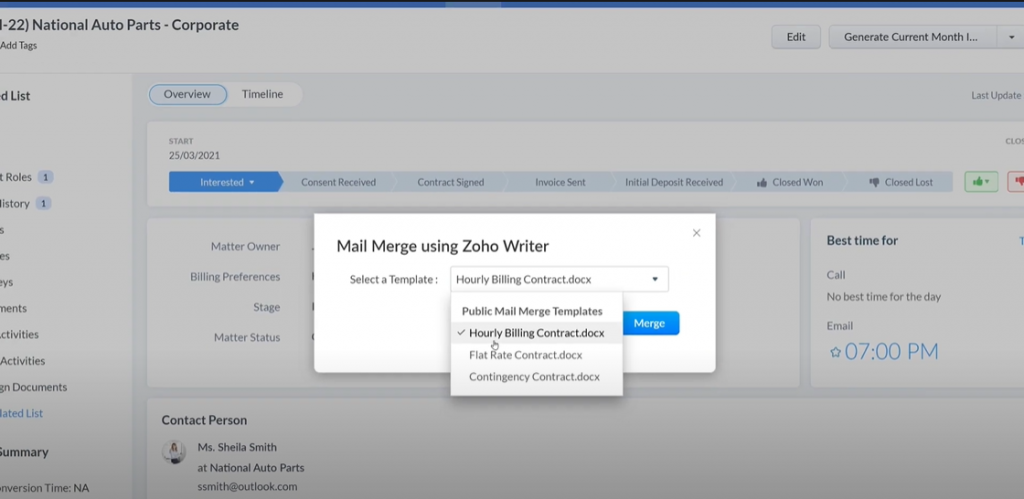Click the Billing Preferences label

[x=235, y=277]
